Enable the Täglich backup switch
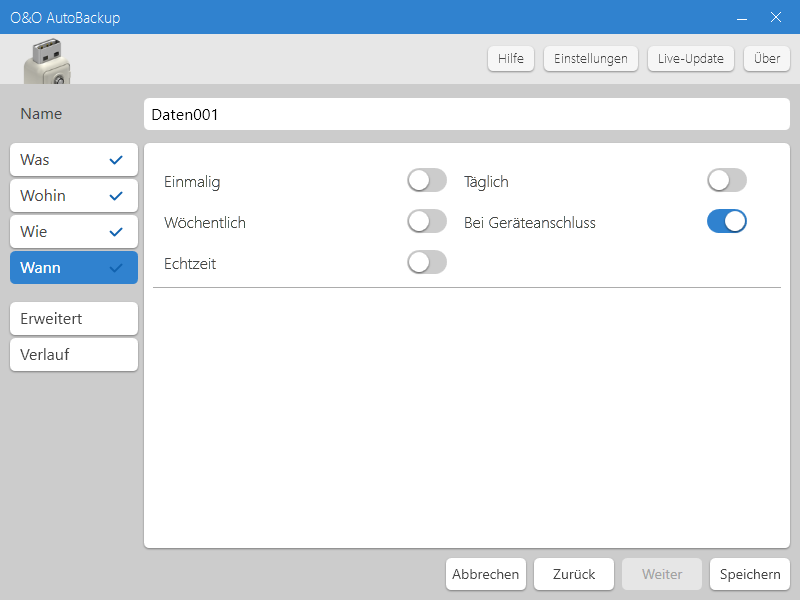 [x=727, y=181]
